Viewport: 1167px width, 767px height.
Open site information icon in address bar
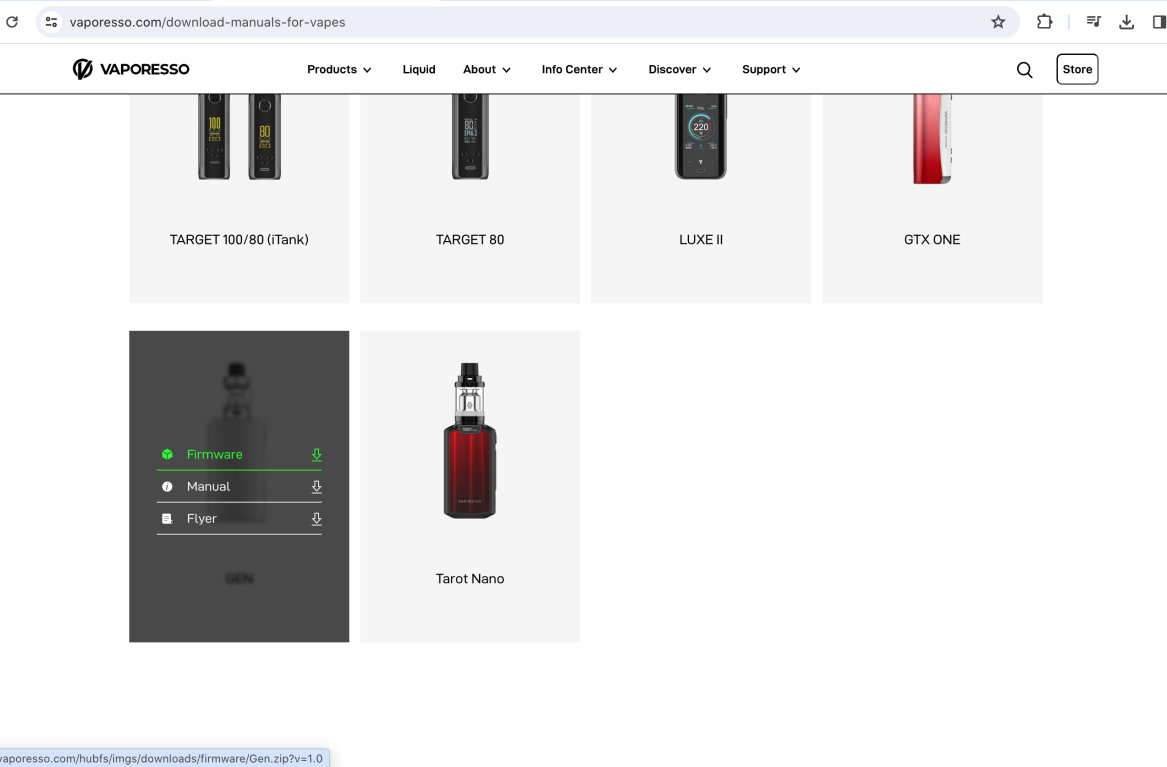point(51,22)
